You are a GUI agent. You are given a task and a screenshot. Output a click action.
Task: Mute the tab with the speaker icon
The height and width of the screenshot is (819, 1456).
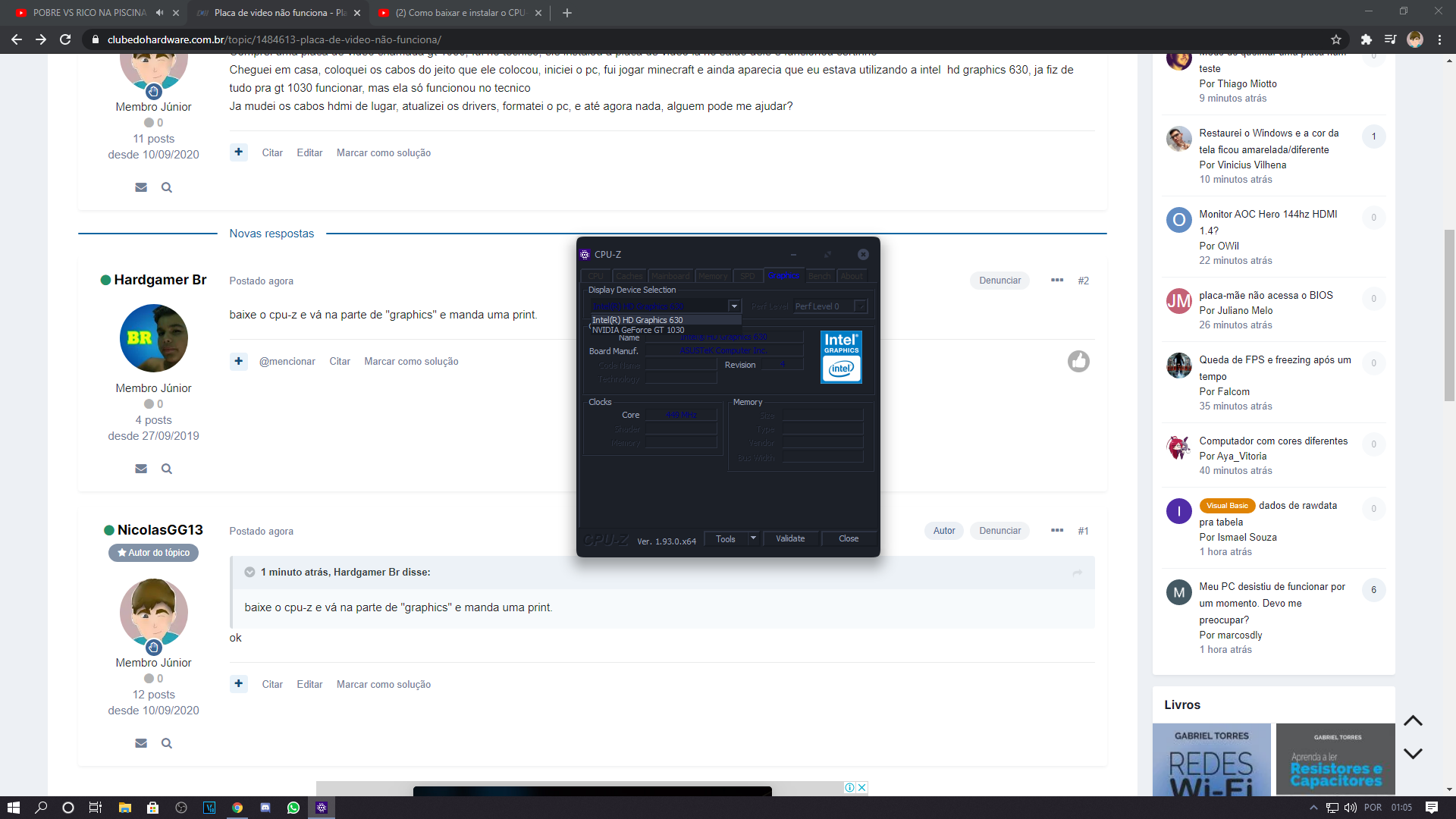coord(159,12)
